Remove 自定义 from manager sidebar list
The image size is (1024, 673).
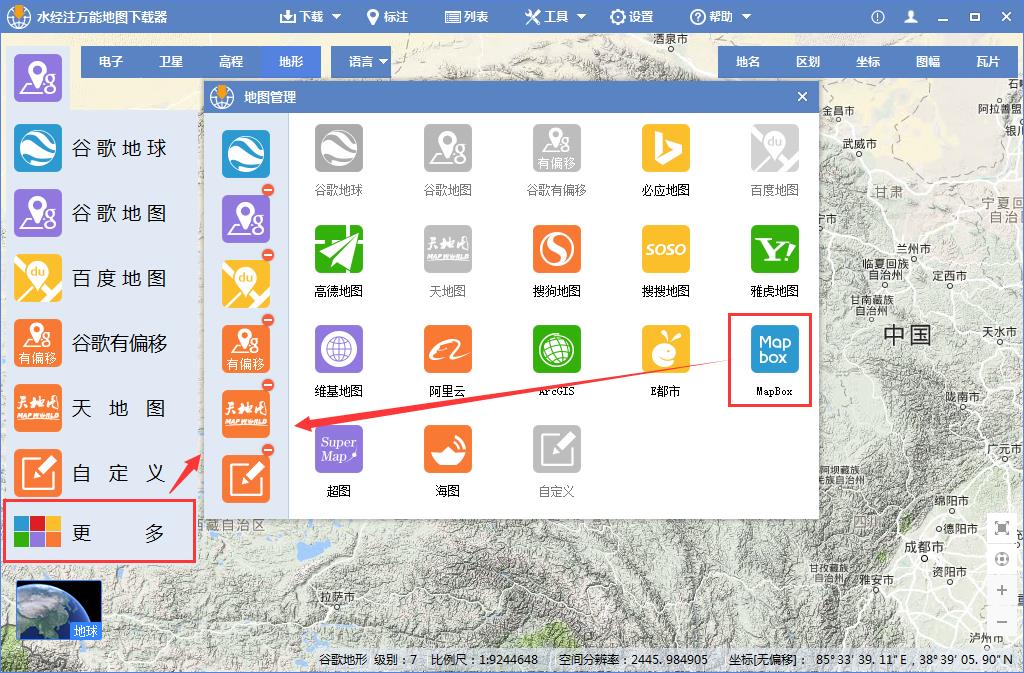[x=268, y=450]
